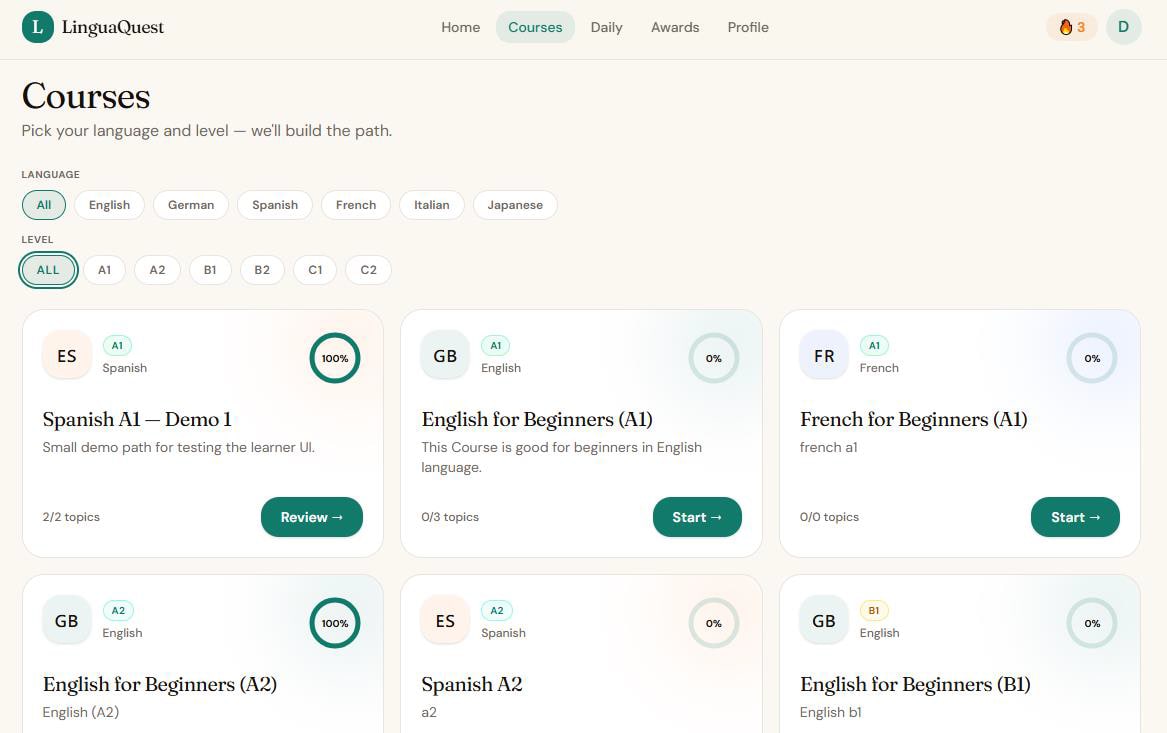1167x733 pixels.
Task: Click the 2/2 topics label
Action: pyautogui.click(x=71, y=517)
